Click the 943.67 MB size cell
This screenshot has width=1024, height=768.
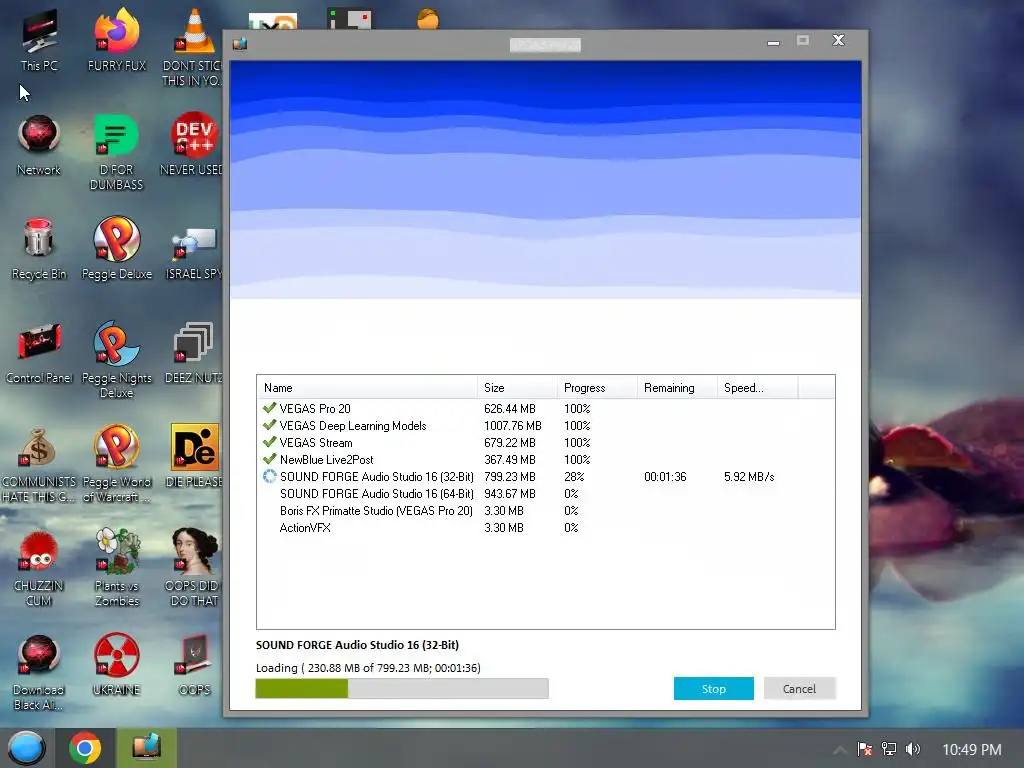(509, 494)
